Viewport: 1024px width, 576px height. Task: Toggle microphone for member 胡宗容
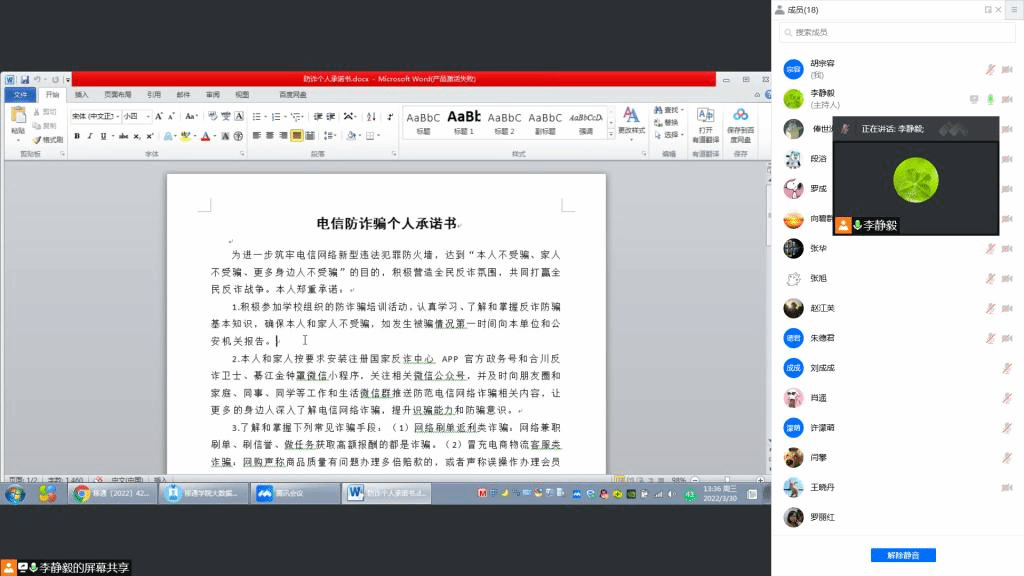coord(990,69)
